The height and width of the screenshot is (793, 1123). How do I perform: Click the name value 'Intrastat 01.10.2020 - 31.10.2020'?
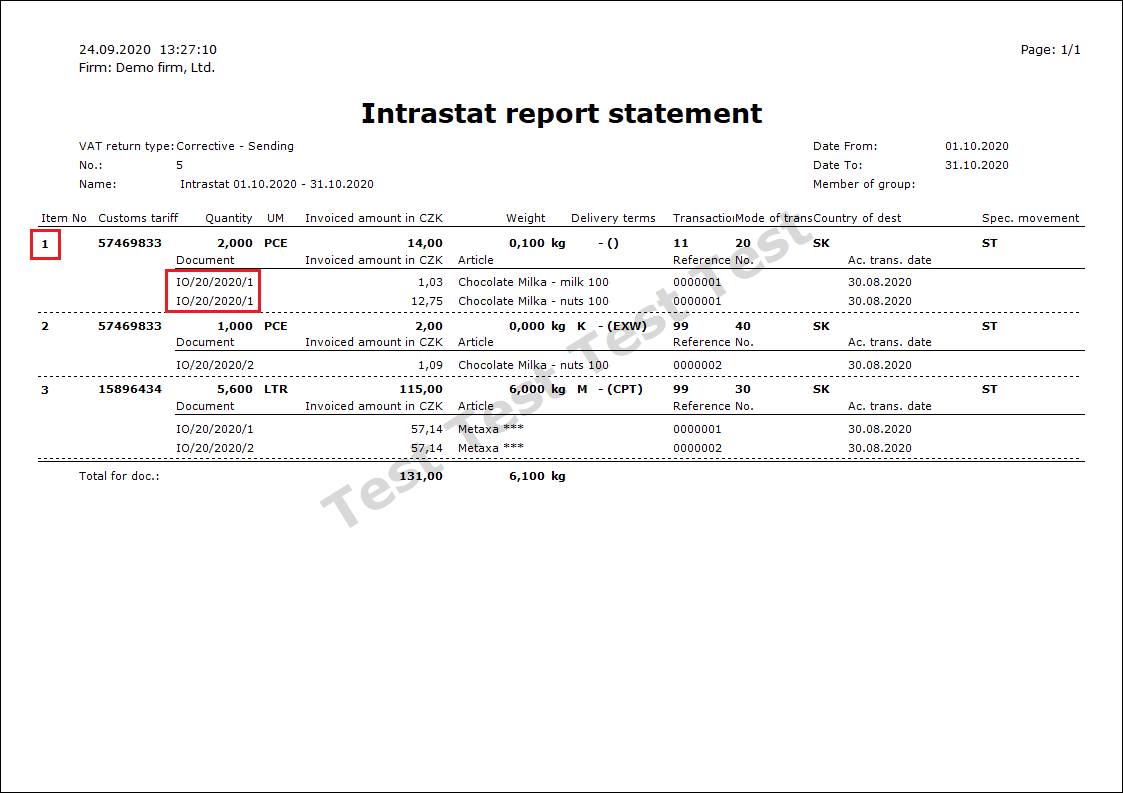pyautogui.click(x=276, y=184)
